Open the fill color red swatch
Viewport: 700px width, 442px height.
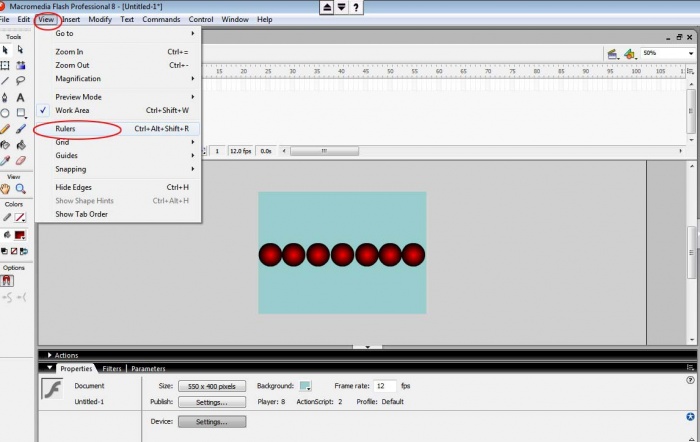click(x=20, y=235)
